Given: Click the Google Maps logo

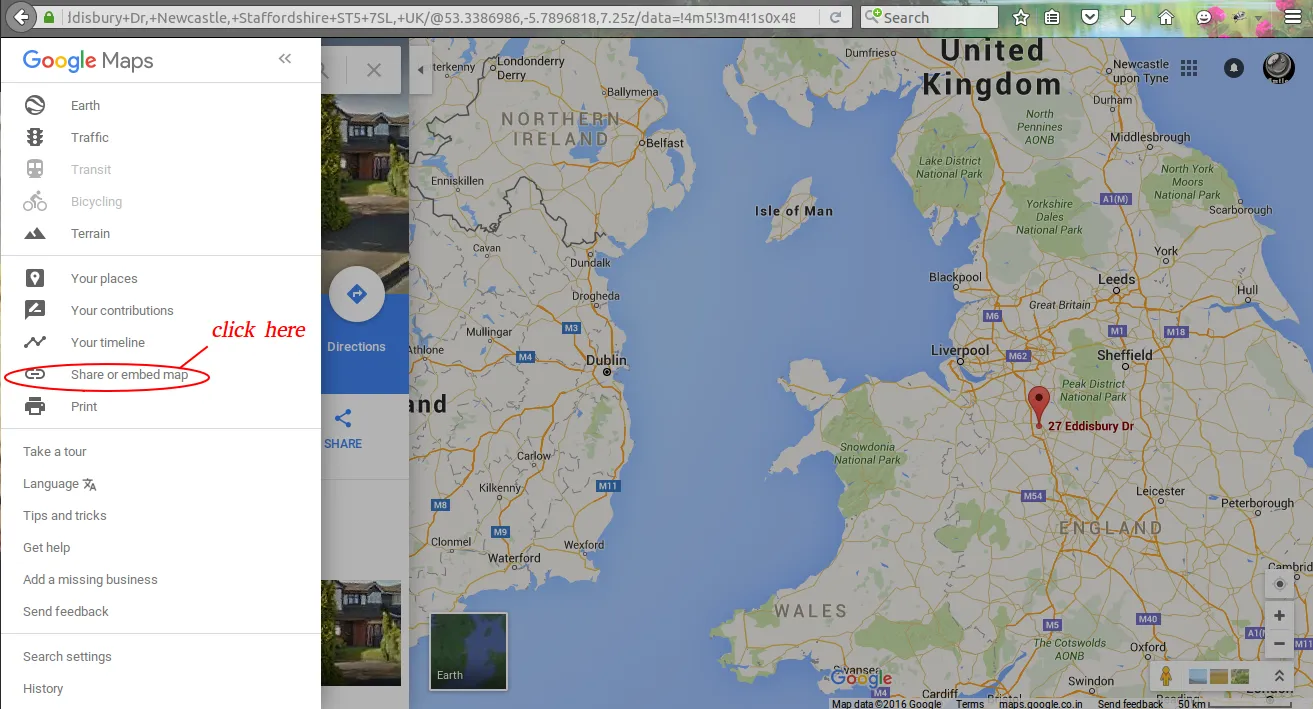Looking at the screenshot, I should 88,61.
